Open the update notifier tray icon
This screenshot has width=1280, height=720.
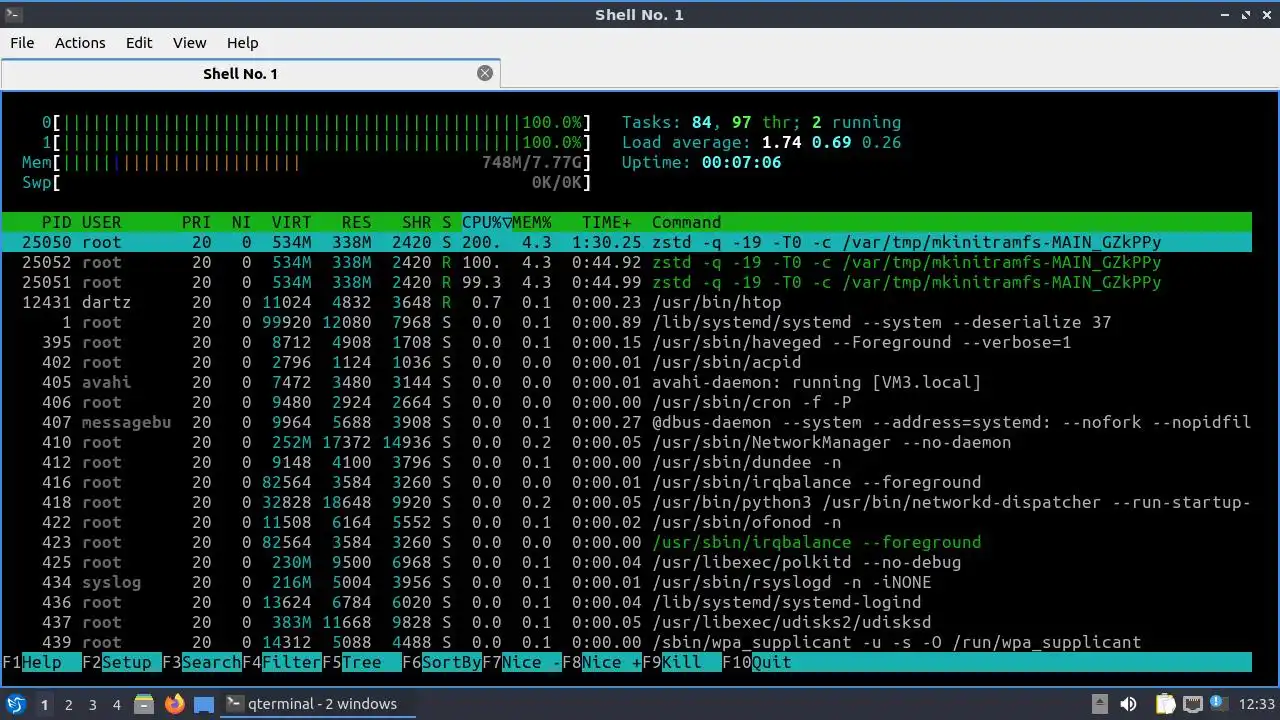click(x=1218, y=704)
